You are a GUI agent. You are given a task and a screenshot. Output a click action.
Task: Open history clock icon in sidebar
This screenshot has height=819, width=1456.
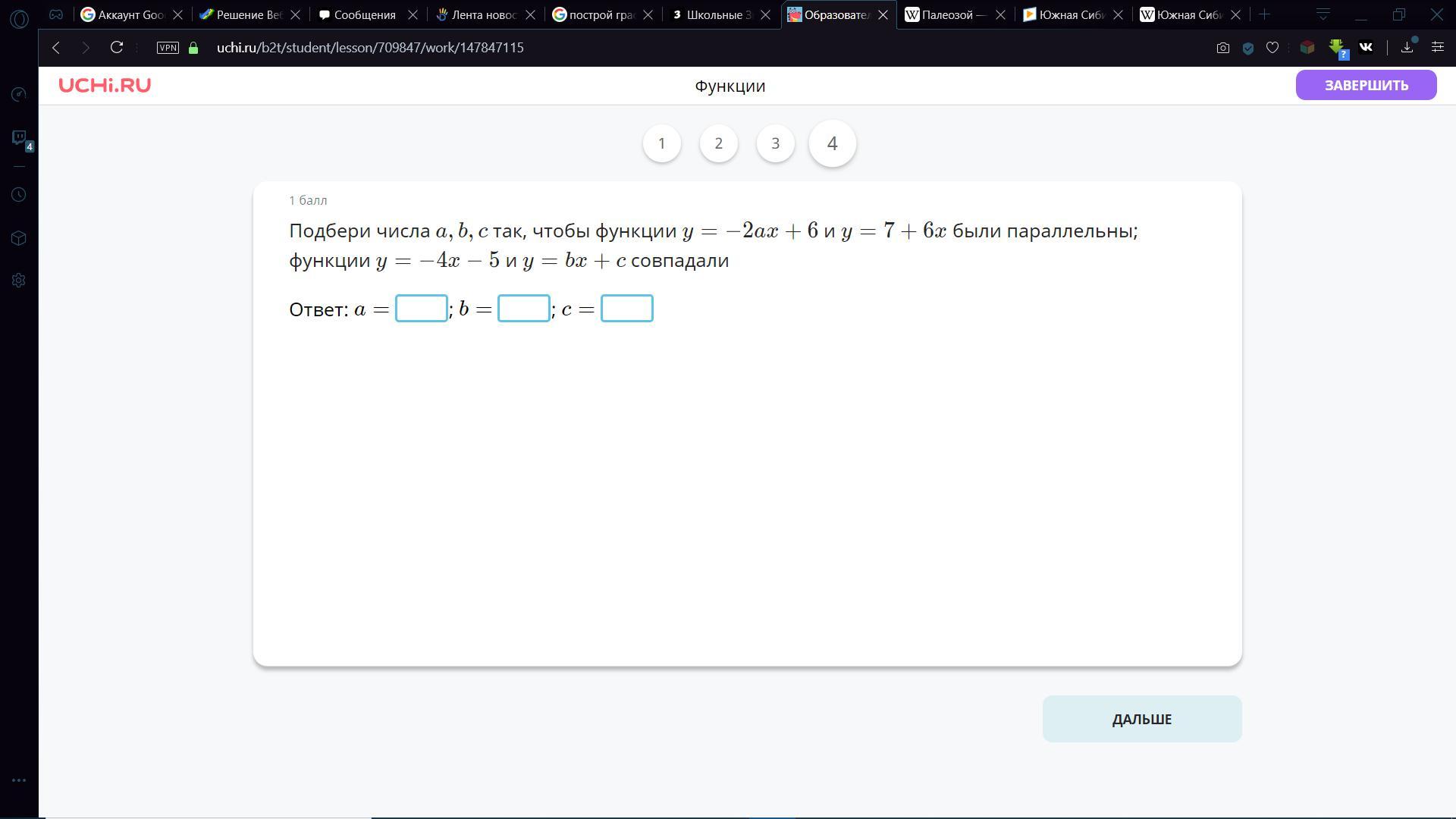click(19, 195)
